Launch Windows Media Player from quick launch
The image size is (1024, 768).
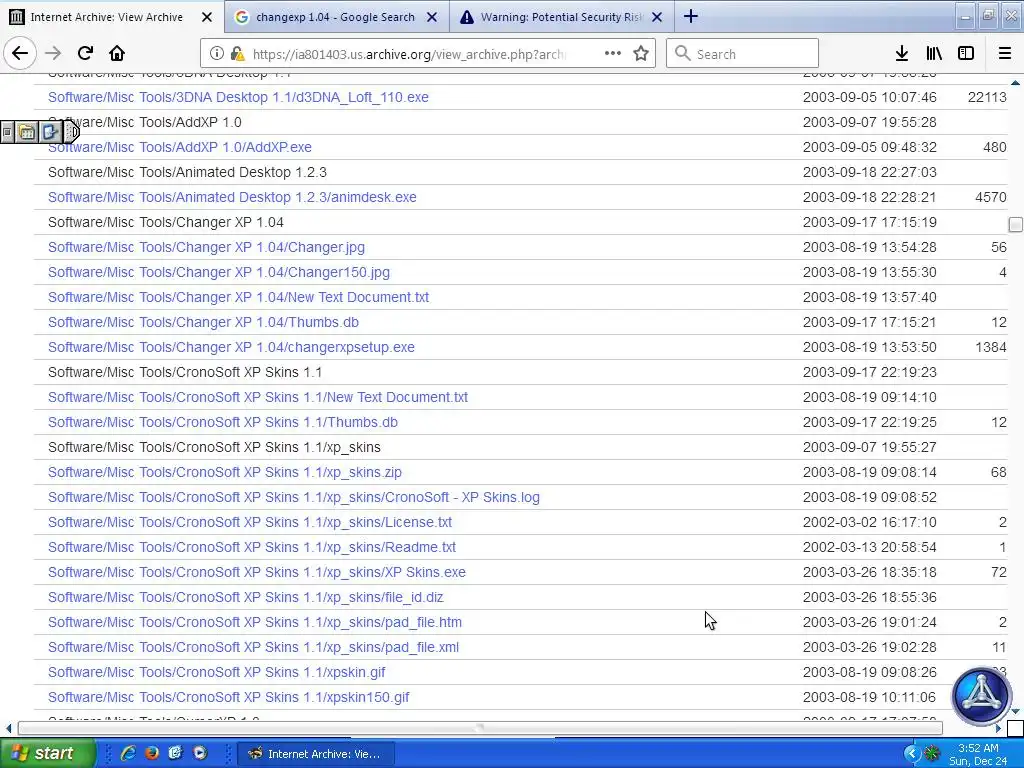tap(200, 753)
